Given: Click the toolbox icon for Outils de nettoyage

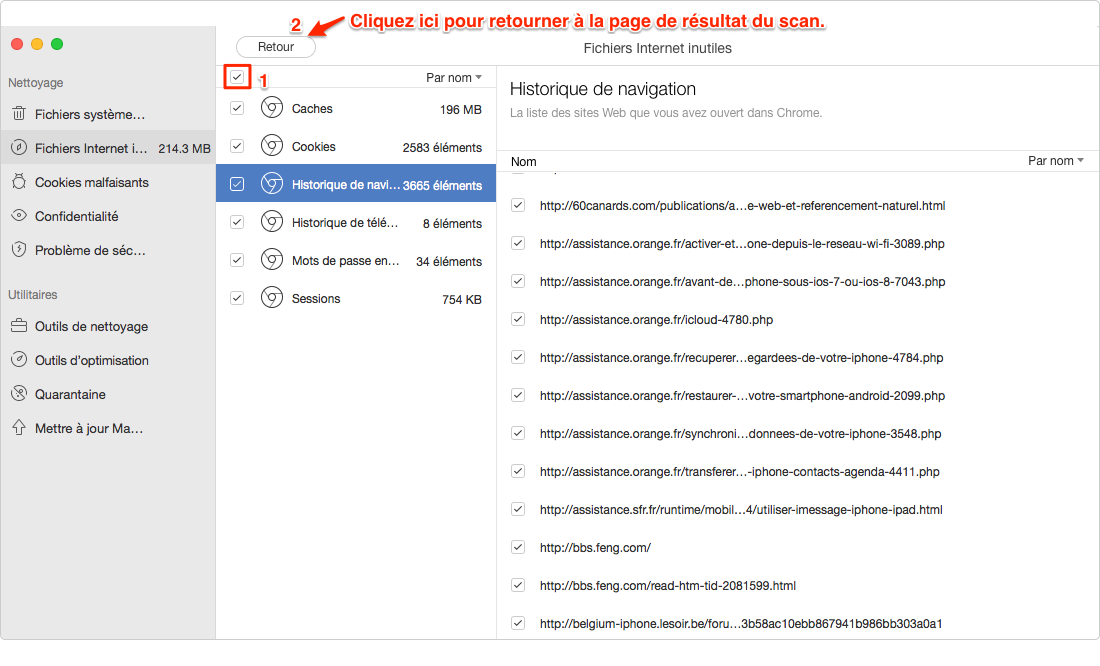Looking at the screenshot, I should pyautogui.click(x=19, y=326).
